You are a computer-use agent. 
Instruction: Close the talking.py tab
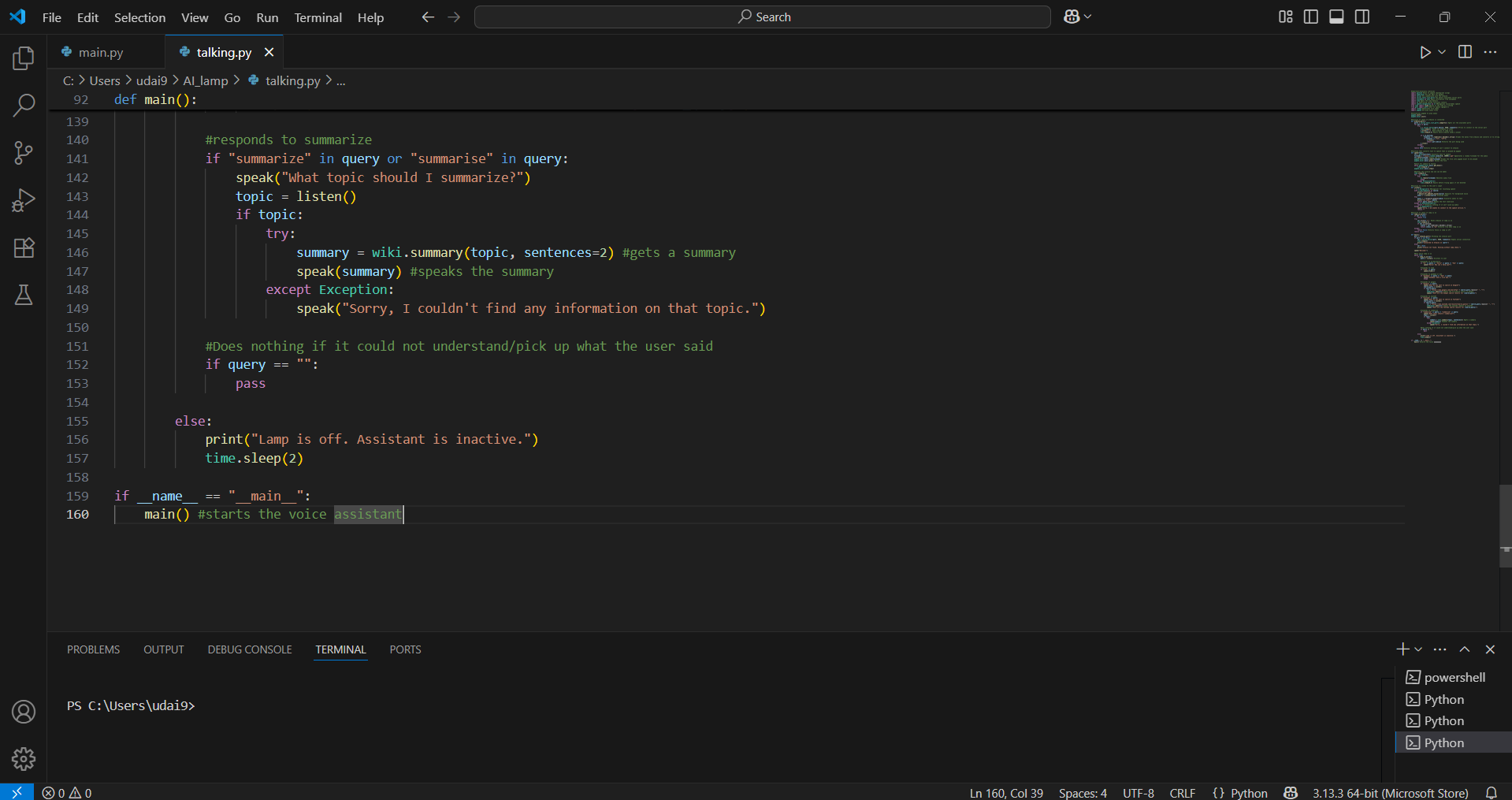click(x=269, y=52)
